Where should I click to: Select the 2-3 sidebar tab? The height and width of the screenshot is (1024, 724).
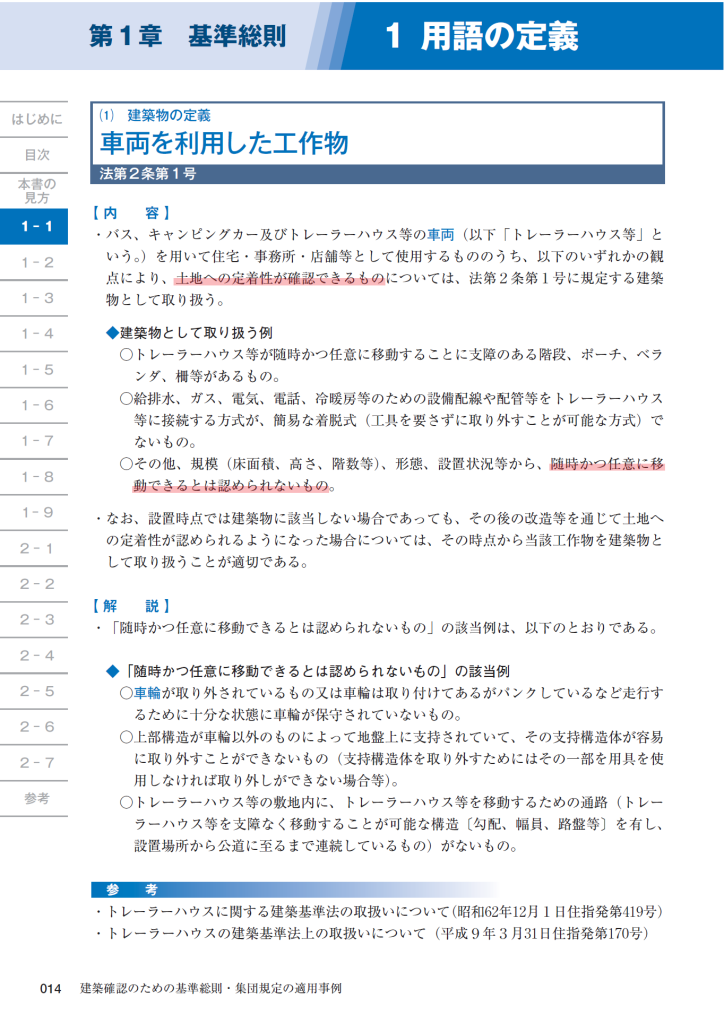35,620
